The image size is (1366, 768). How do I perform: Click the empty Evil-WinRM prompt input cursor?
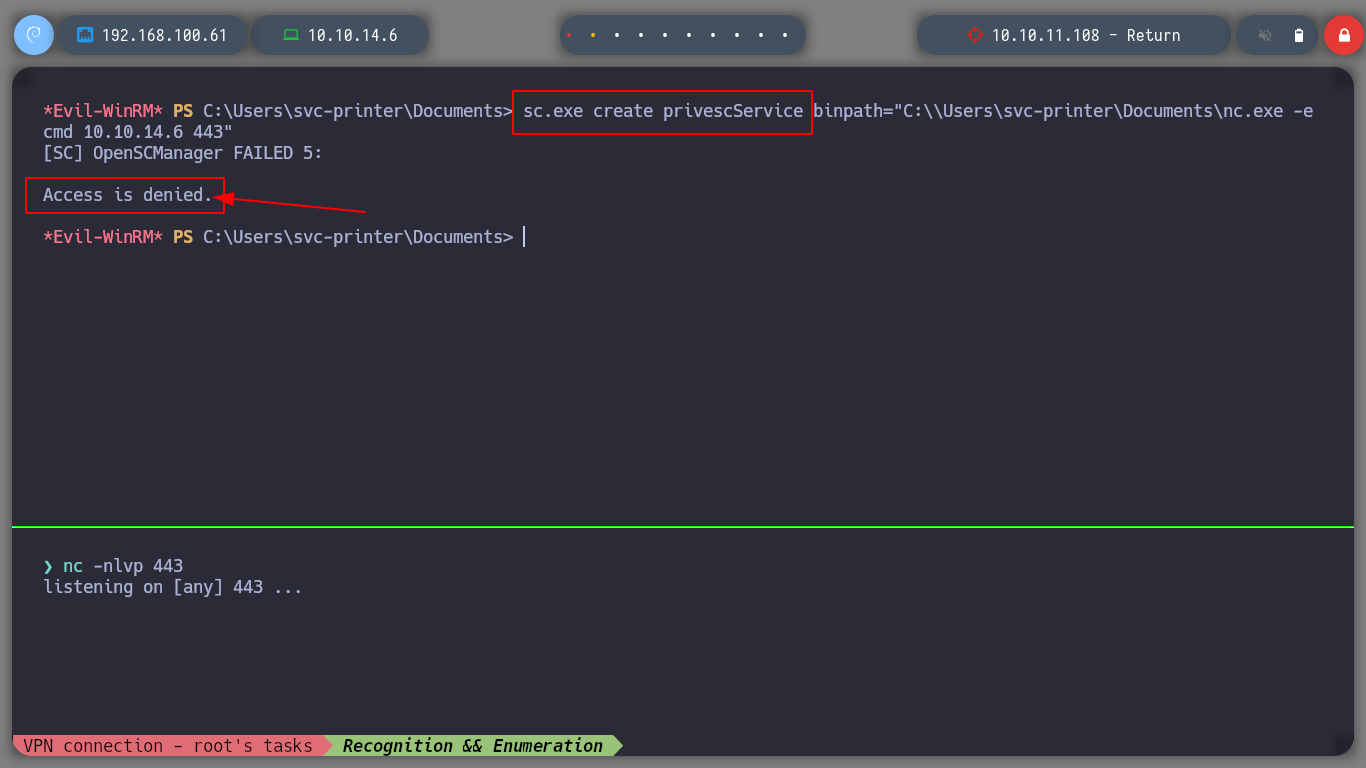point(524,237)
